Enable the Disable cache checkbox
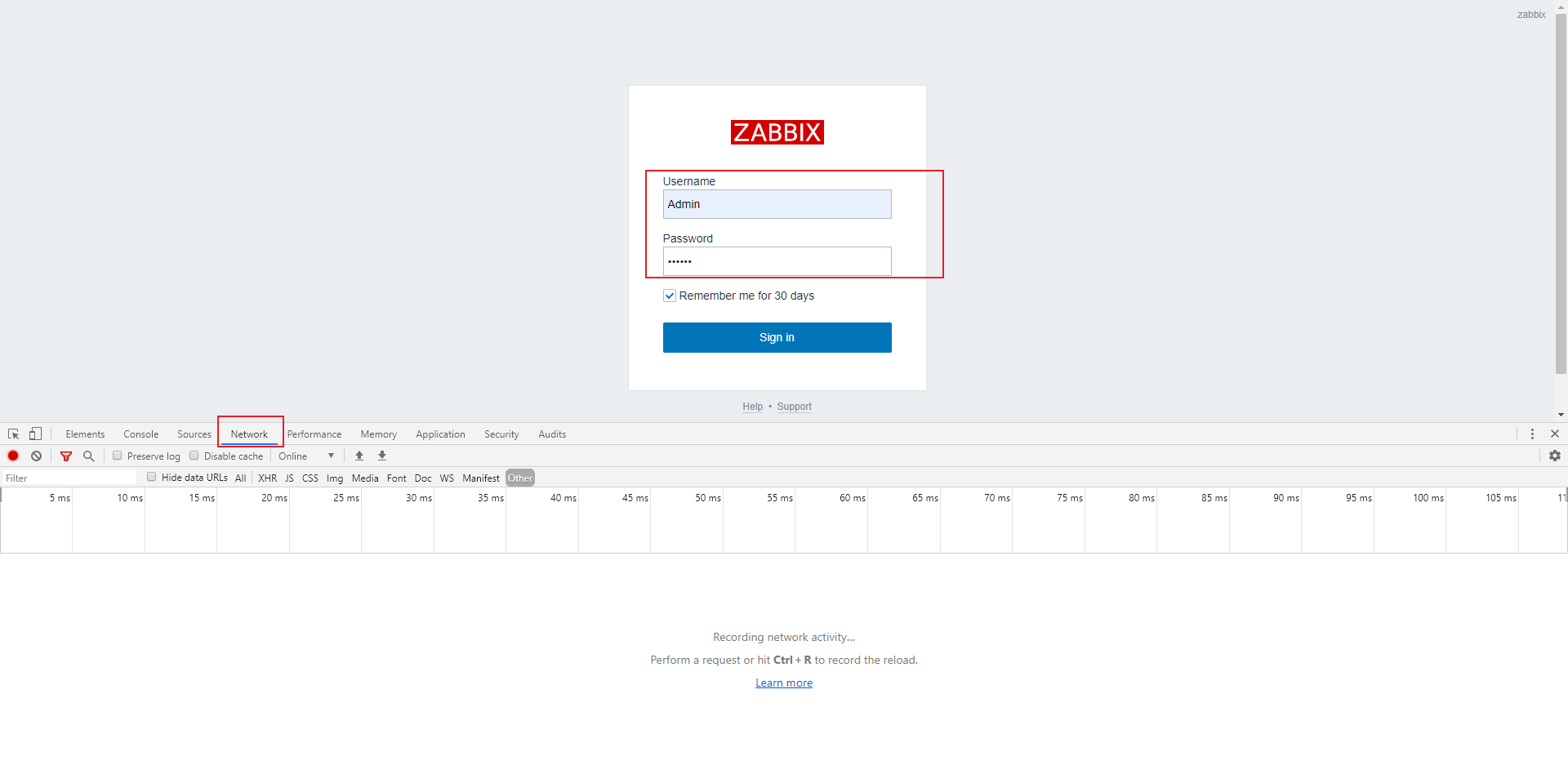The width and height of the screenshot is (1568, 765). (194, 456)
